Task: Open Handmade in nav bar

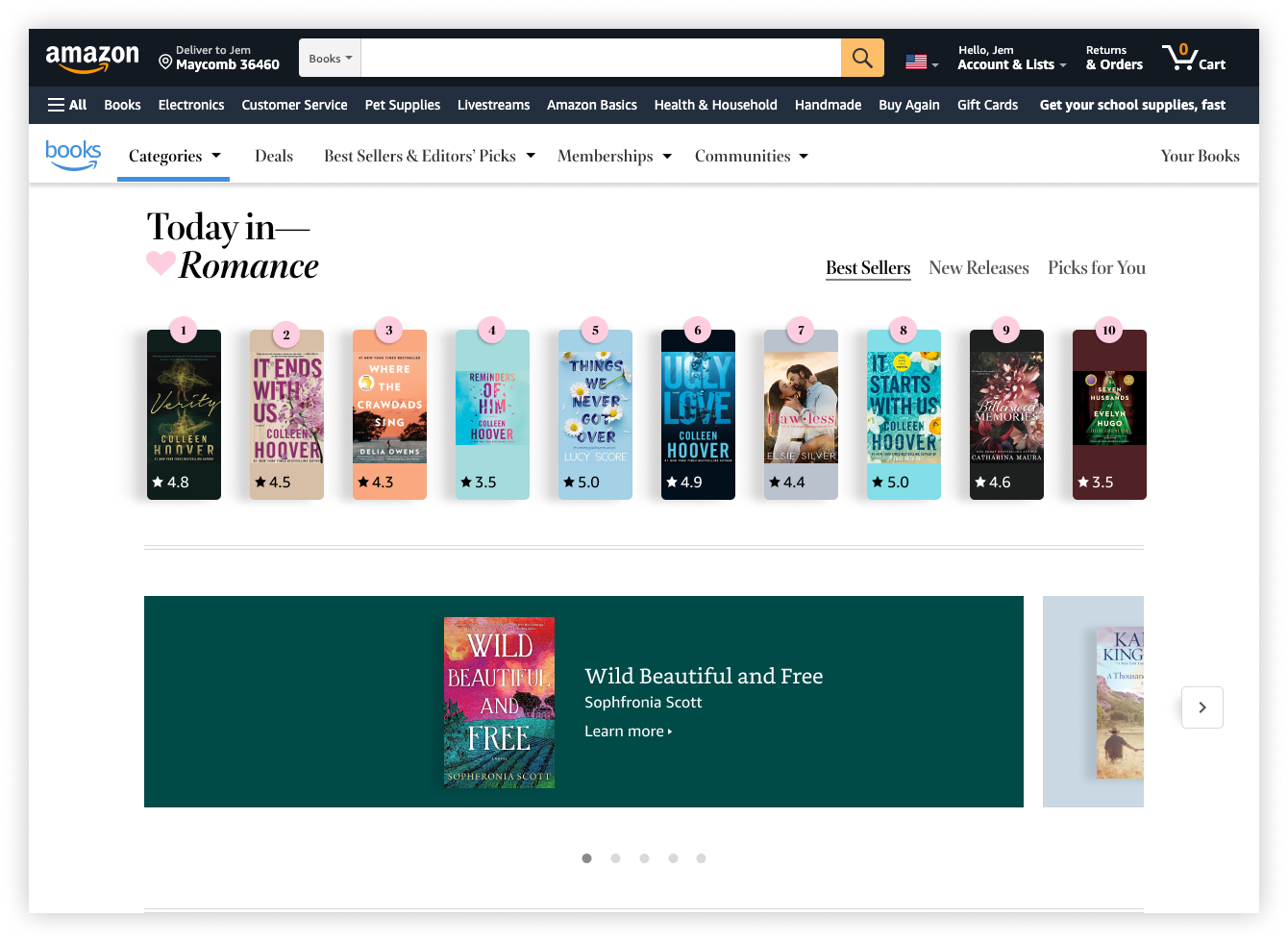Action: coord(828,105)
